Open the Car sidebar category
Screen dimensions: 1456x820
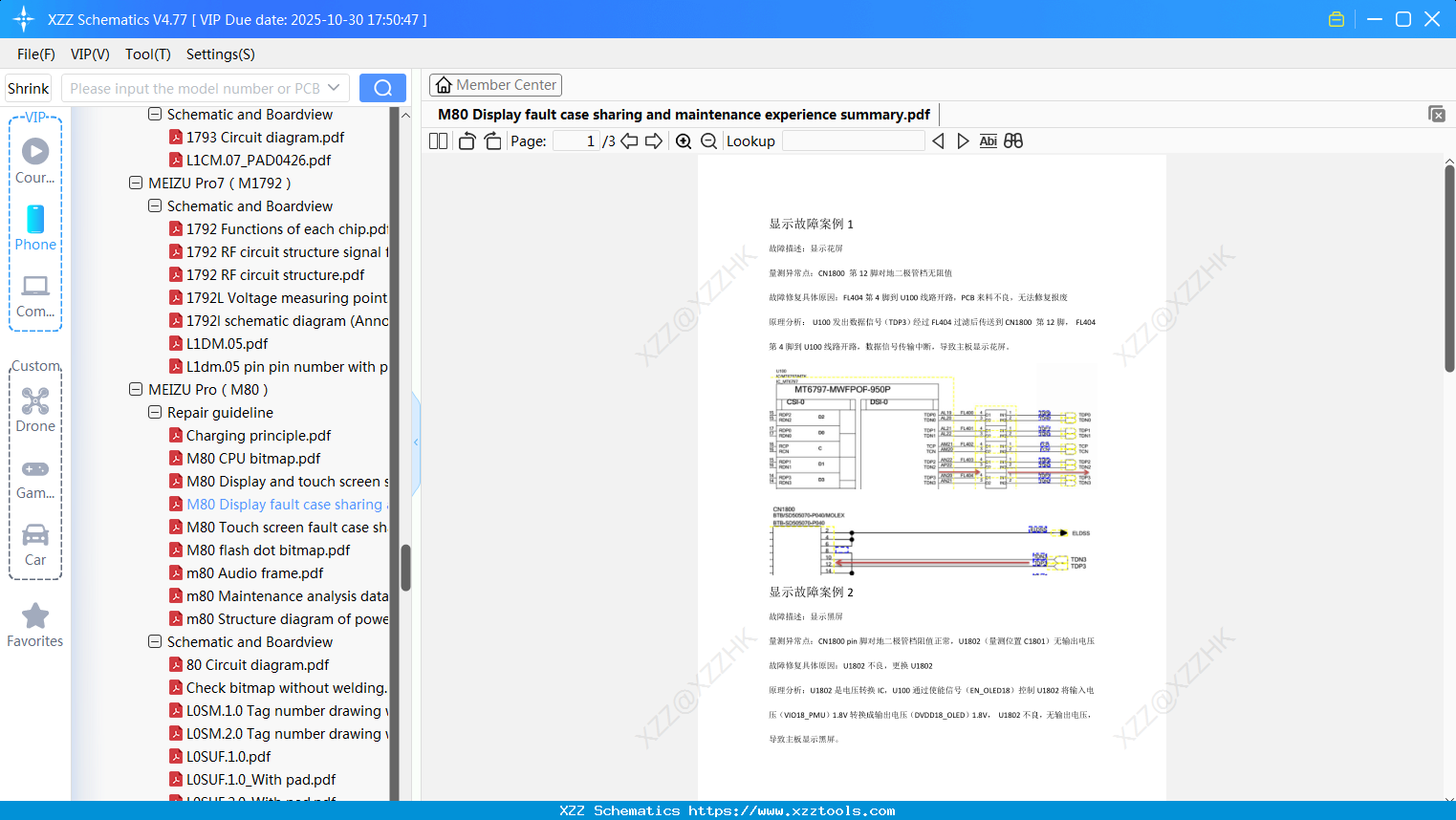(35, 545)
